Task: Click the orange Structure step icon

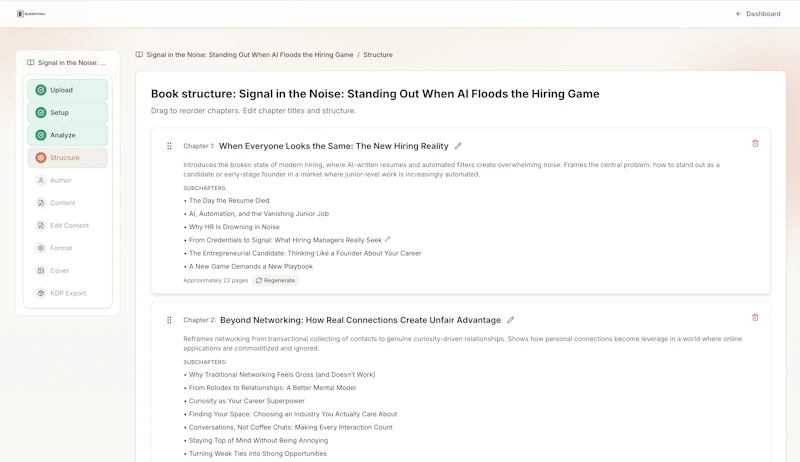Action: click(x=41, y=158)
